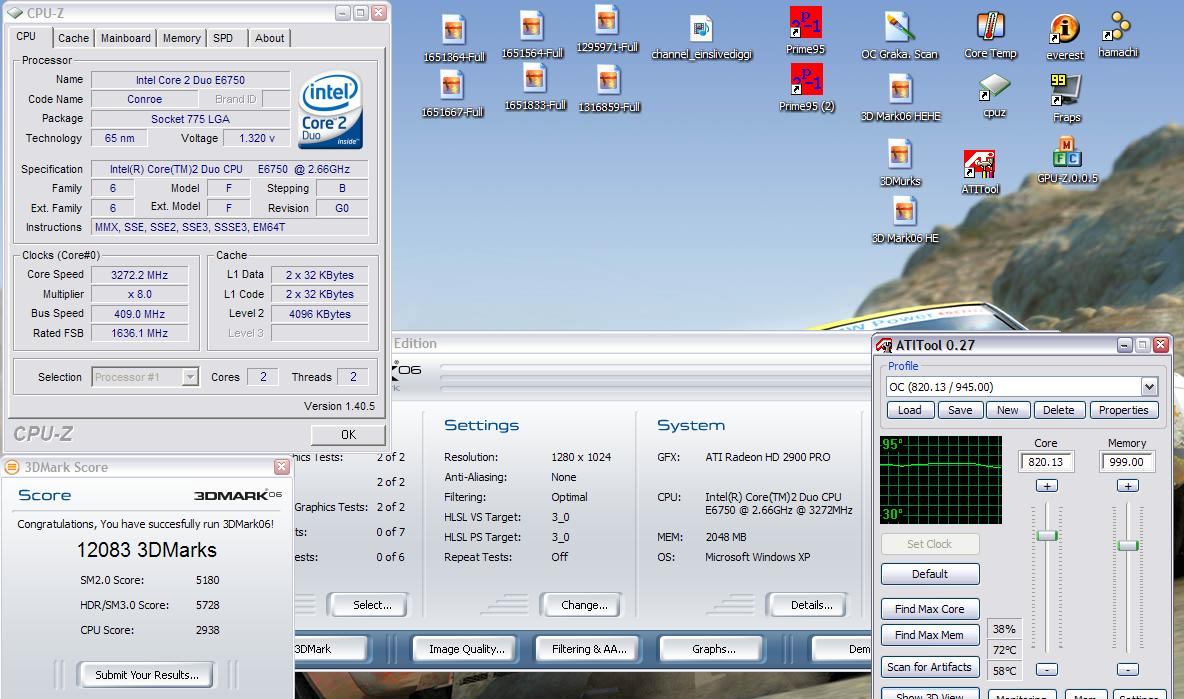1184x699 pixels.
Task: Switch to the Memory tab in CPU-Z
Action: tap(182, 38)
